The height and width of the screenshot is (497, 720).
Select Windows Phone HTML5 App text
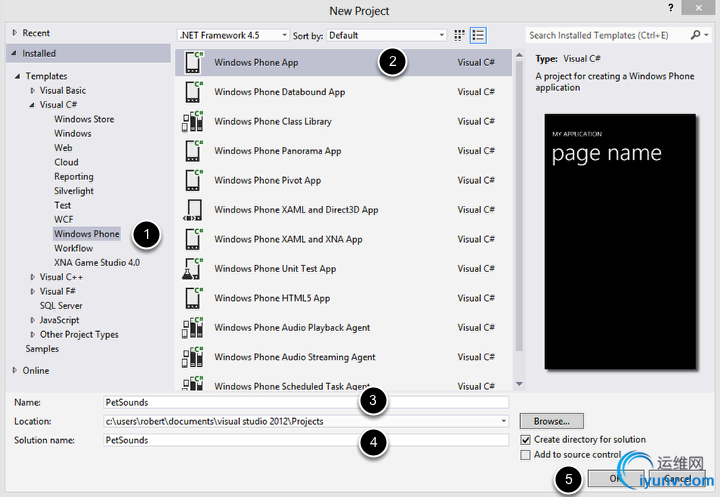coord(272,298)
